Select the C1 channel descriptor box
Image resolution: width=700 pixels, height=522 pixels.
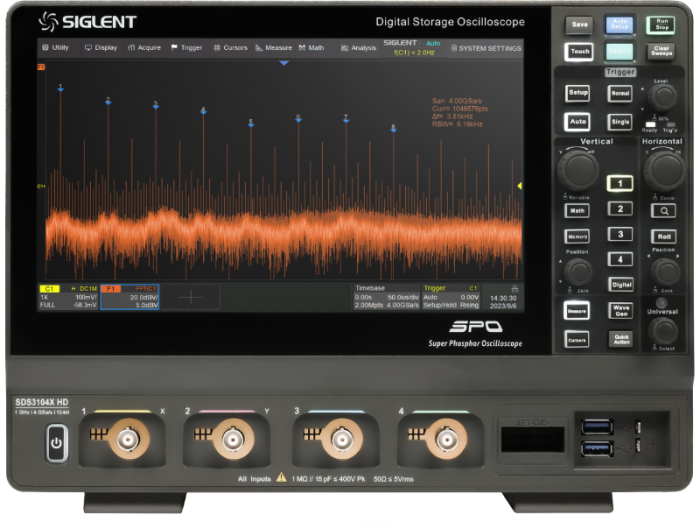pyautogui.click(x=68, y=297)
